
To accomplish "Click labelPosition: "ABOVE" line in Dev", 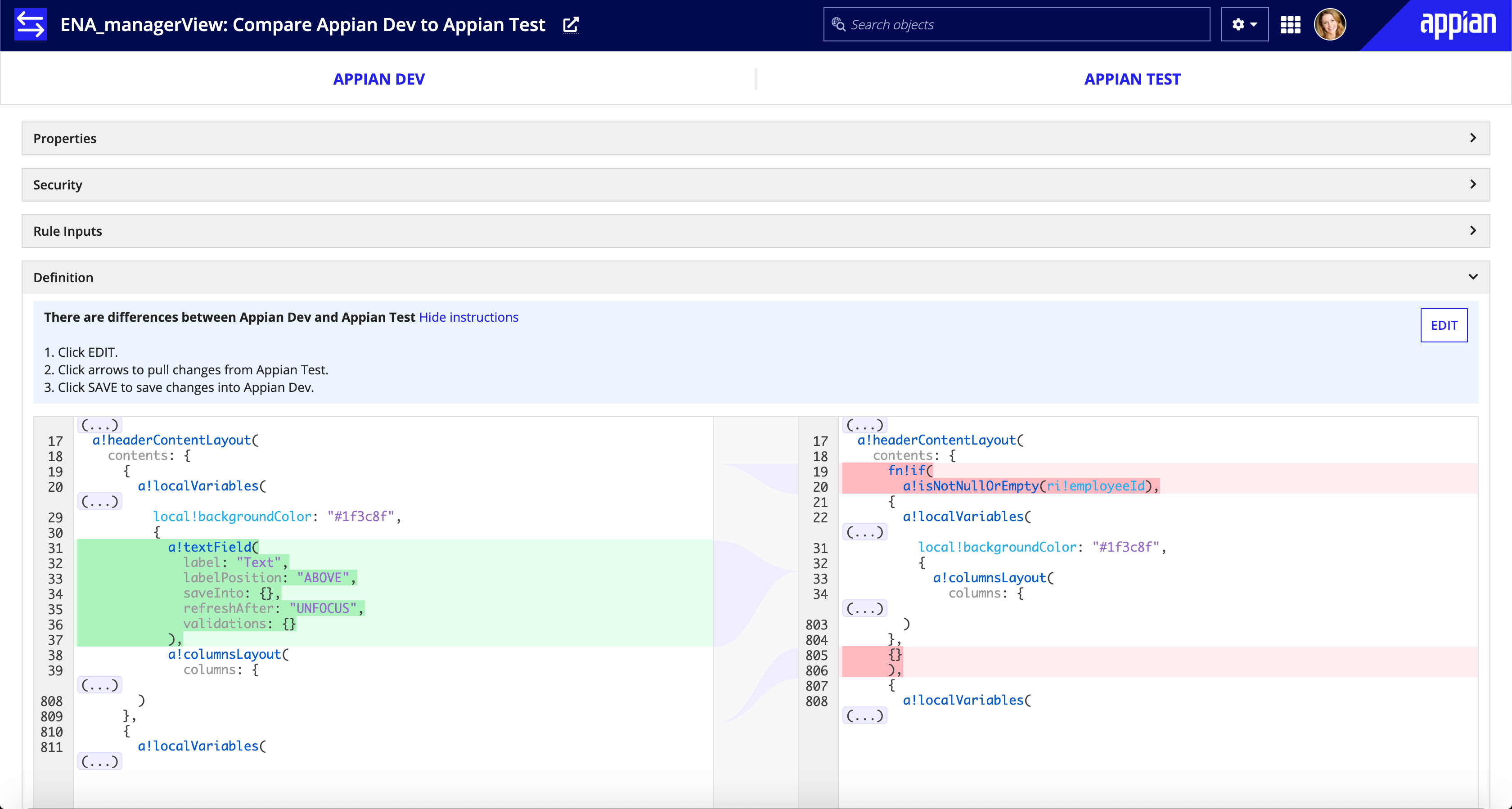I will [270, 578].
